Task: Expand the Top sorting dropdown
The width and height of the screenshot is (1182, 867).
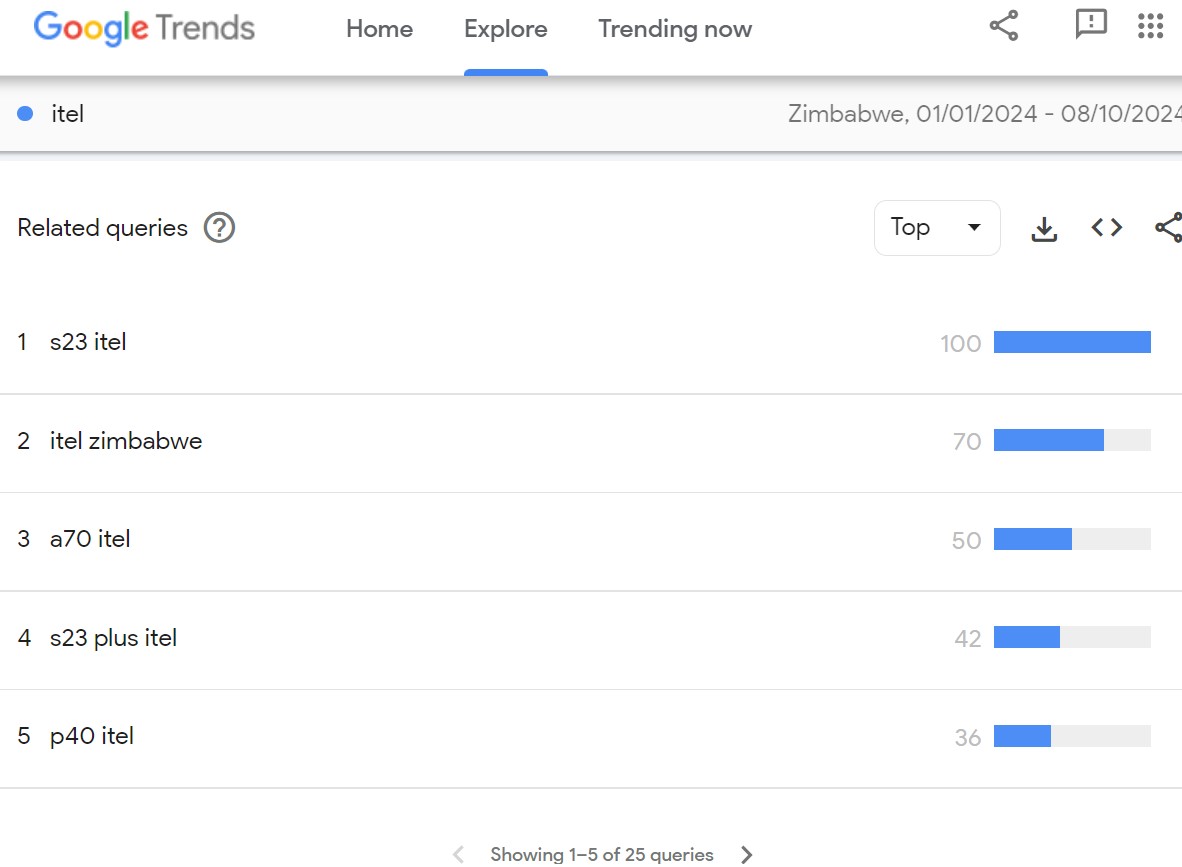Action: point(937,228)
